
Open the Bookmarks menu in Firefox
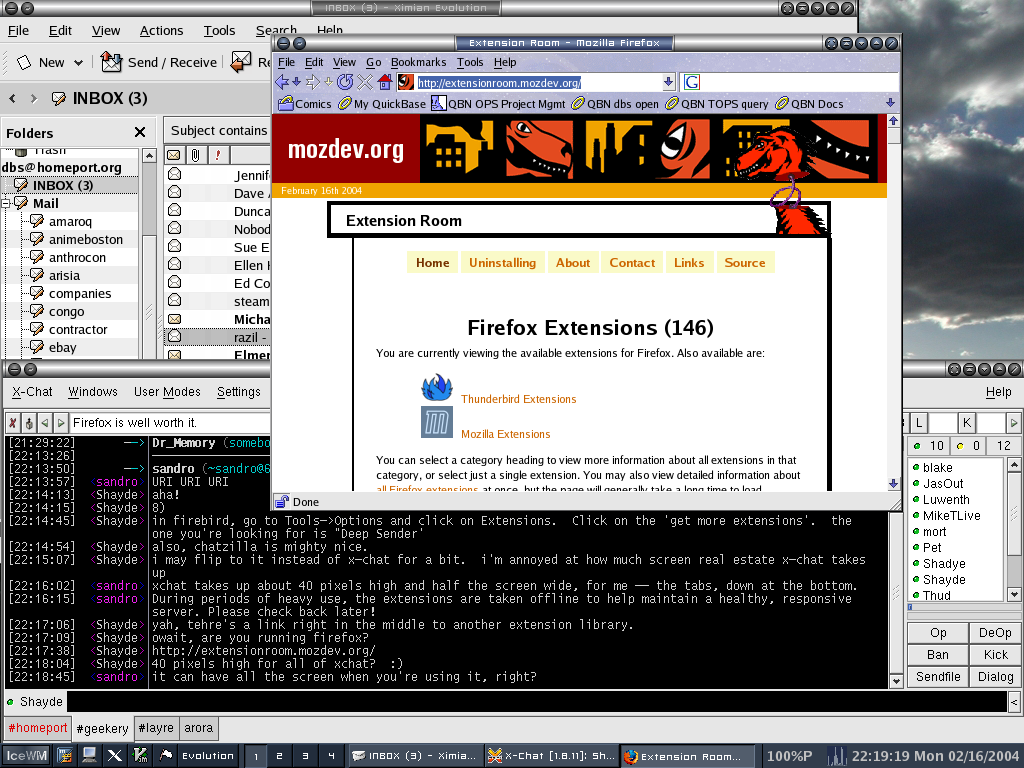419,62
